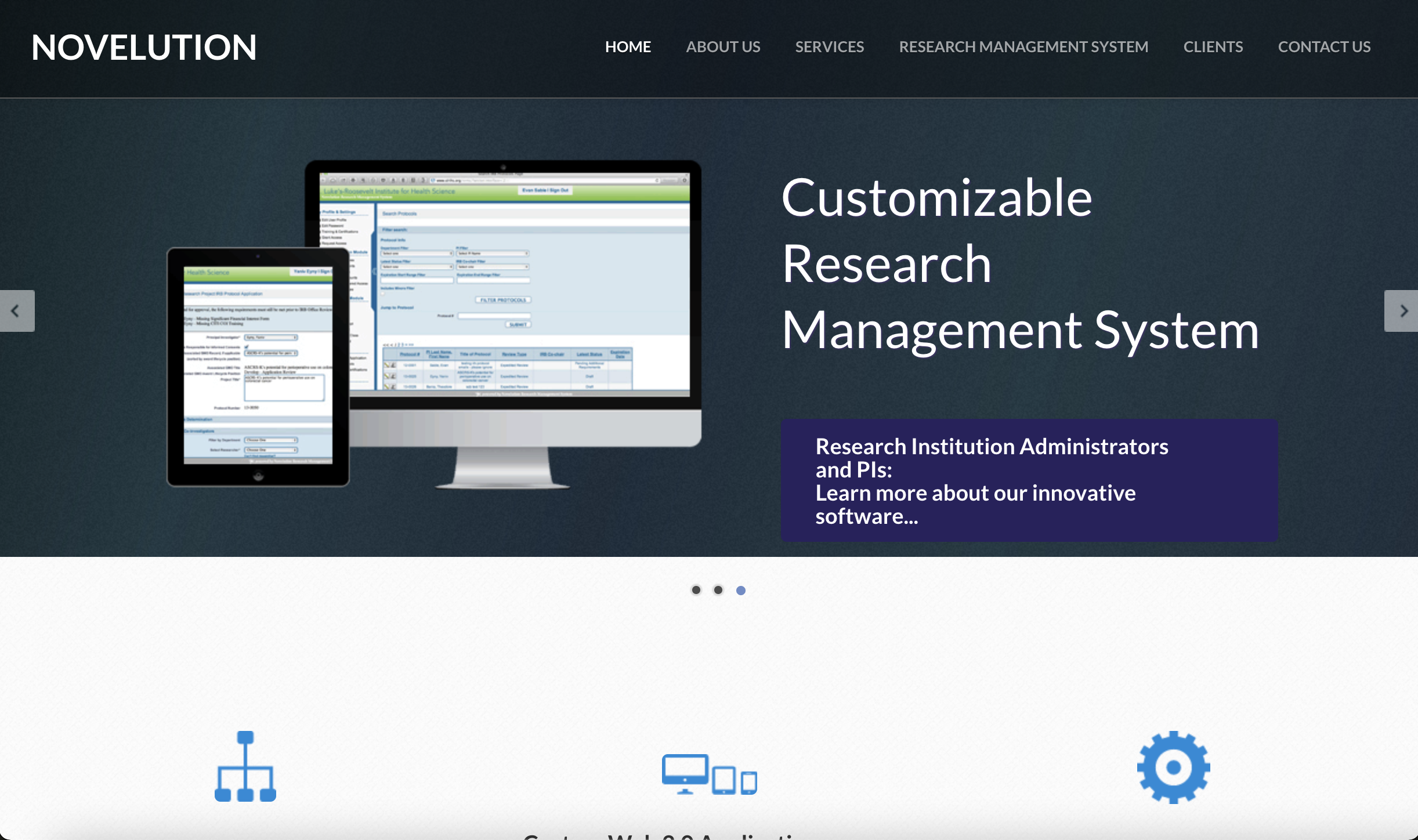Navigate to Contact Us
The image size is (1418, 840).
[1324, 47]
